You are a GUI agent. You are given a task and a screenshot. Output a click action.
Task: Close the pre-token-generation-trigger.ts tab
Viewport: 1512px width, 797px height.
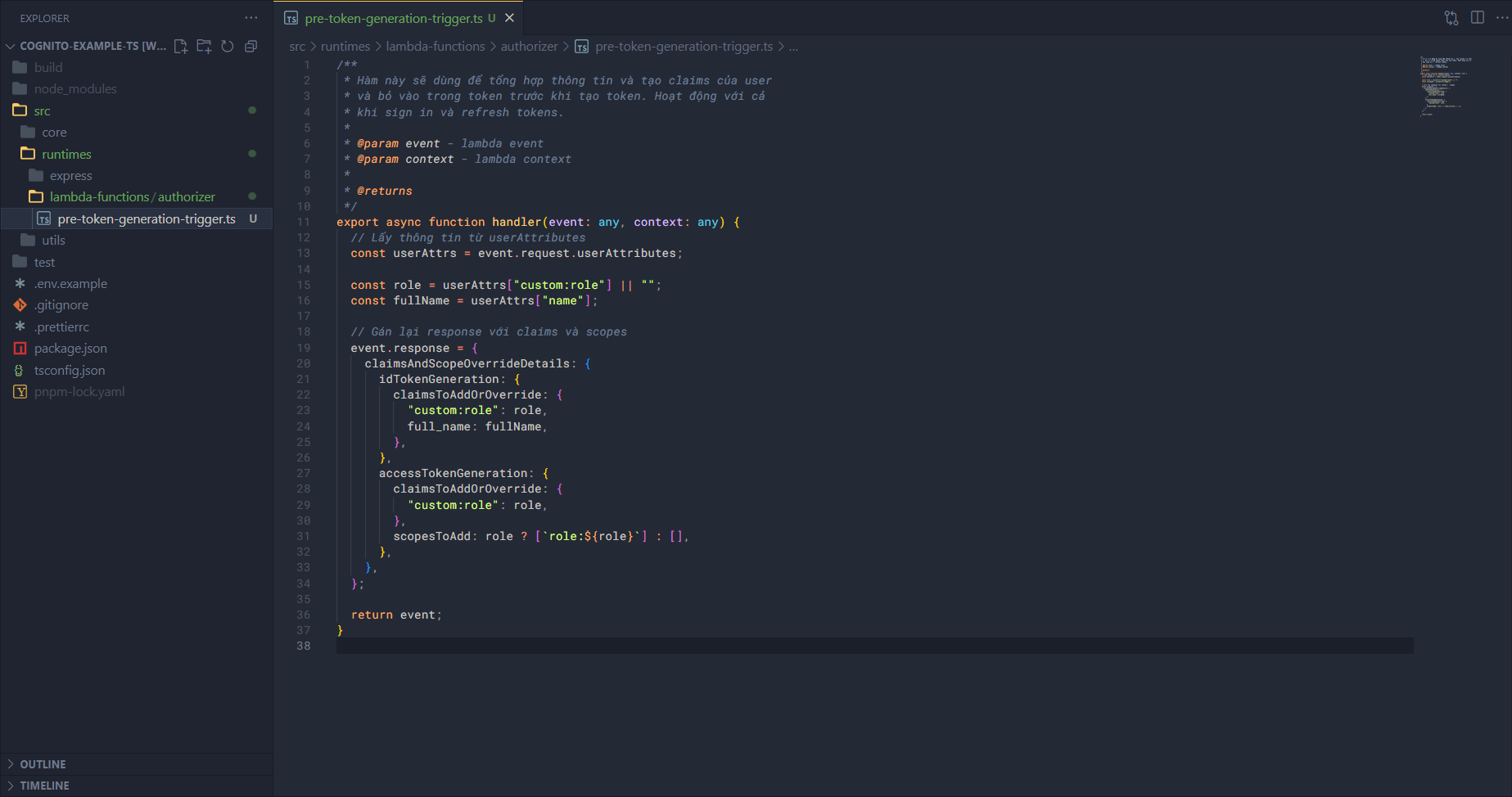click(x=509, y=18)
